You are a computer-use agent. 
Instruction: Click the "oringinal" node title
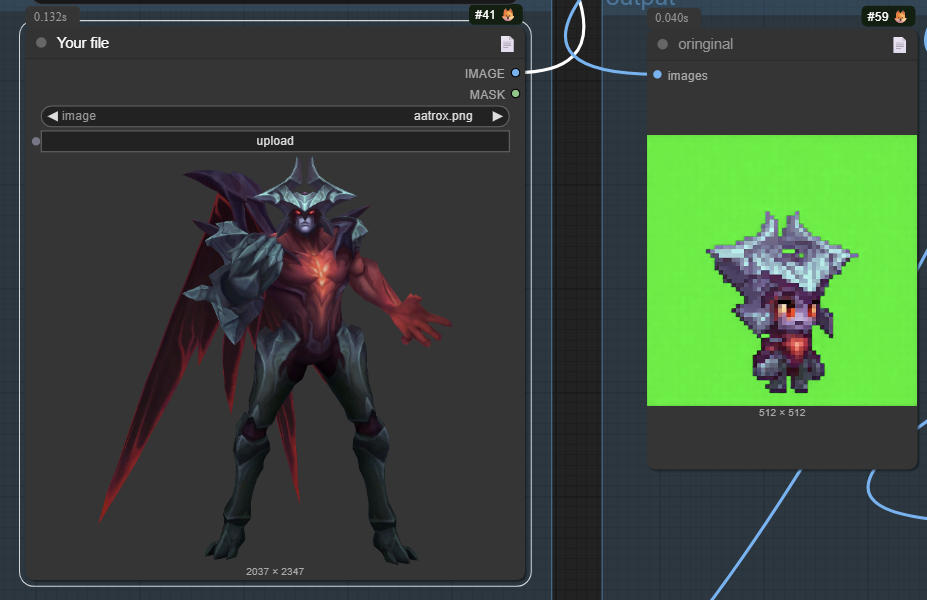[705, 44]
